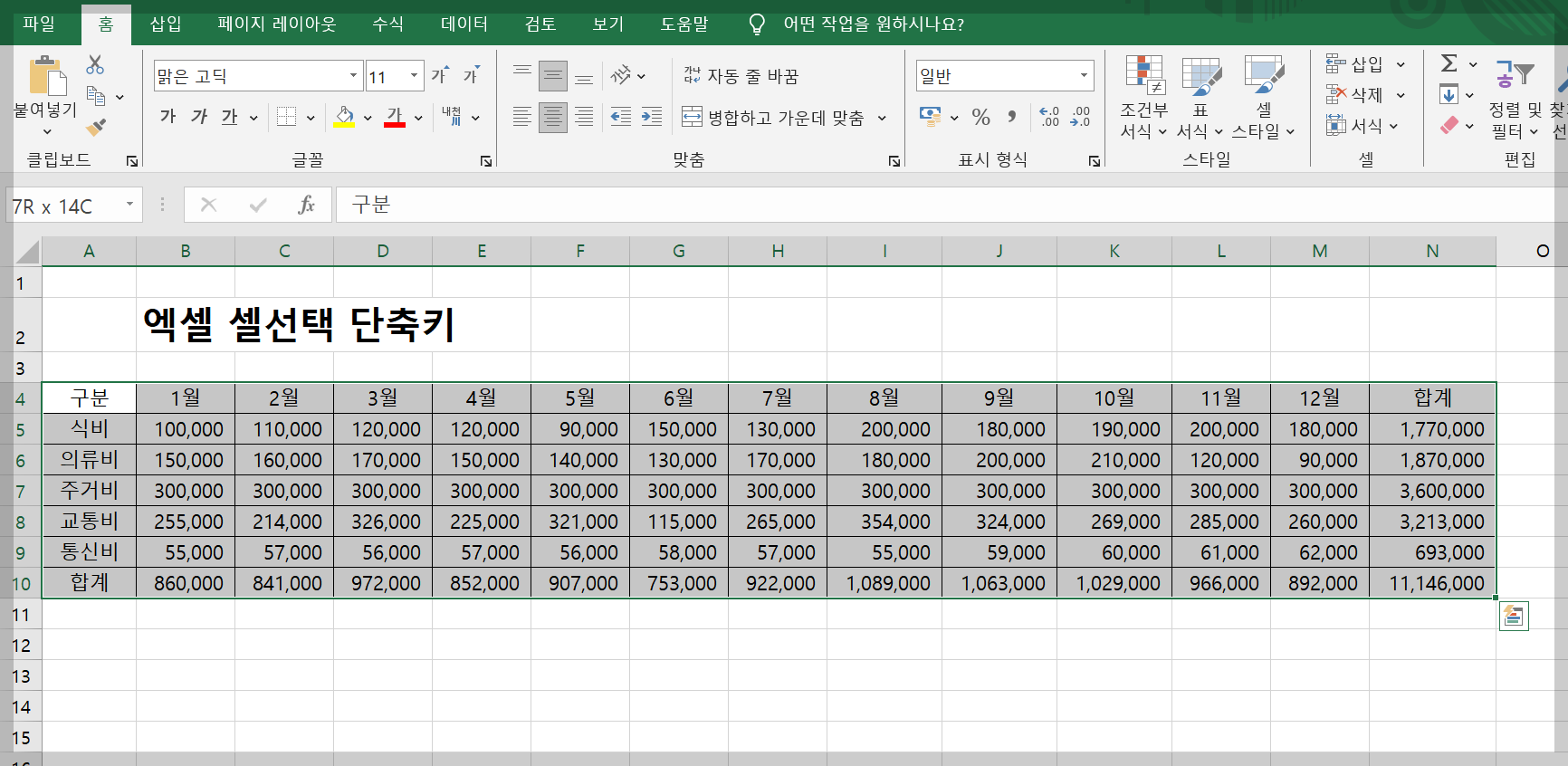This screenshot has height=766, width=1568.
Task: Decrease font size with smaller 가 icon
Action: tap(471, 75)
